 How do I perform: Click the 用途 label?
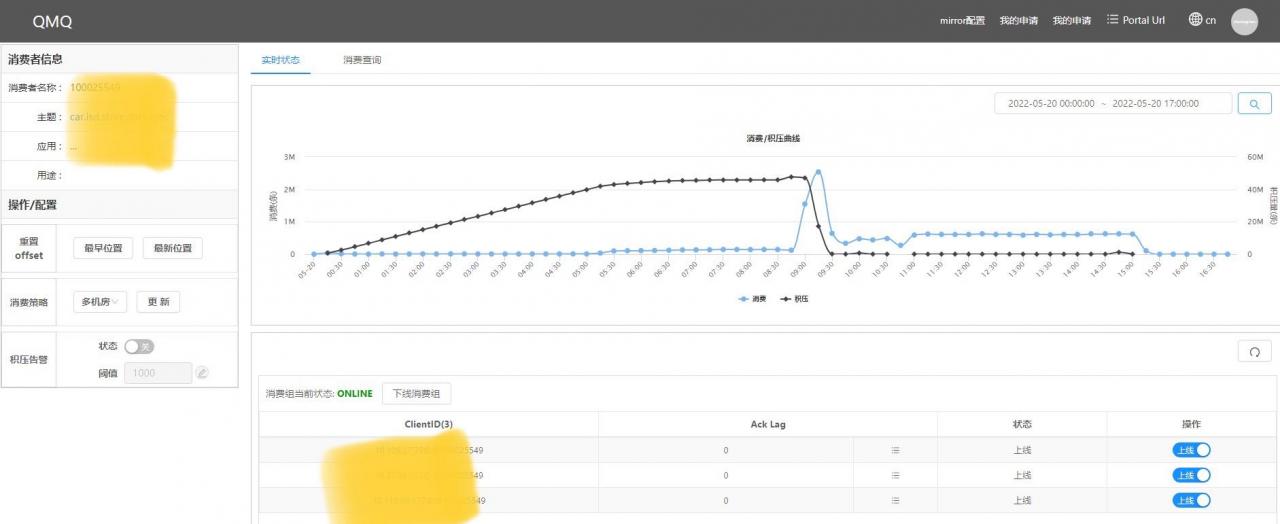pos(50,175)
